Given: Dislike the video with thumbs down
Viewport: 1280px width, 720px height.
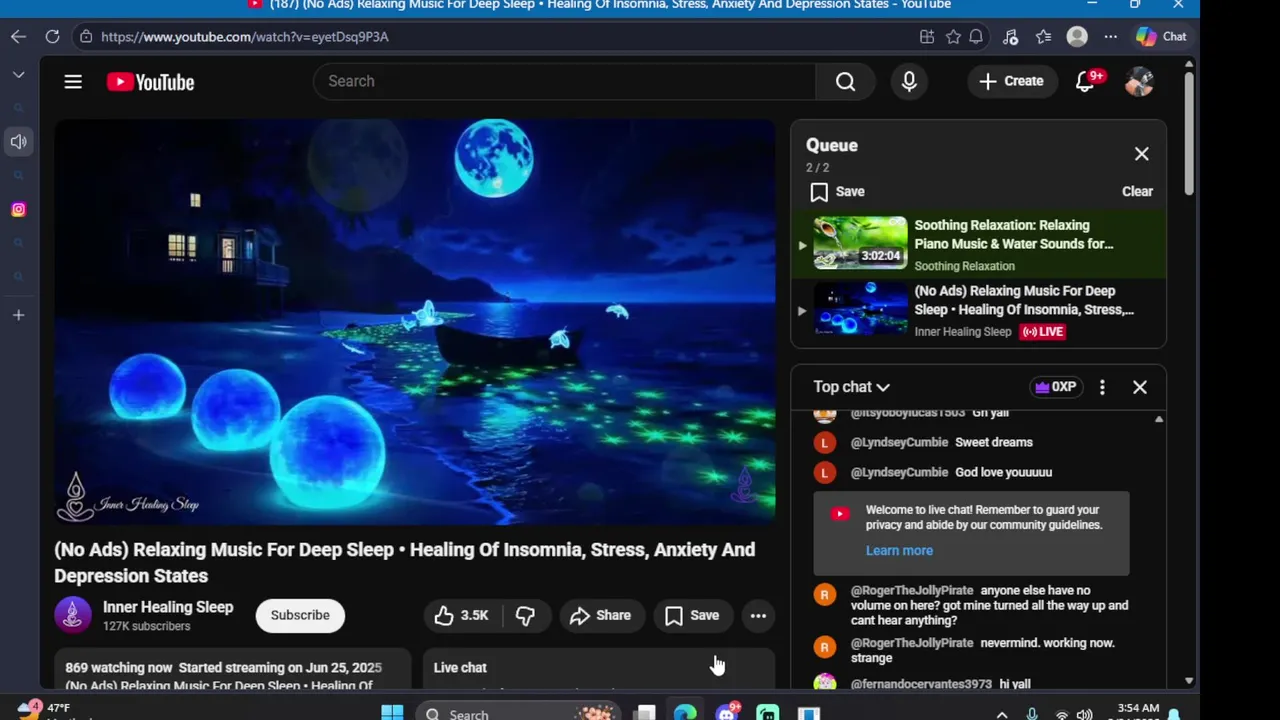Looking at the screenshot, I should (525, 615).
